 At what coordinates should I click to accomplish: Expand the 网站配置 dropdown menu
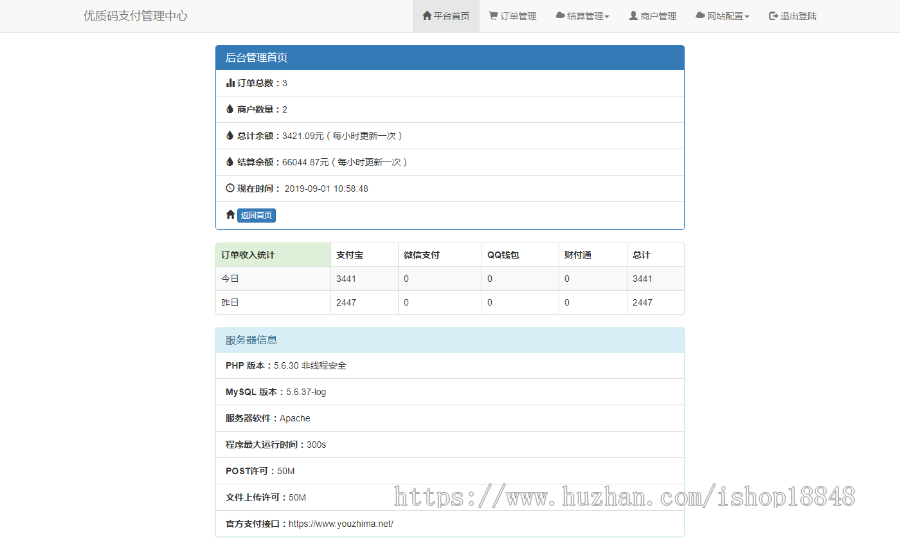[723, 16]
